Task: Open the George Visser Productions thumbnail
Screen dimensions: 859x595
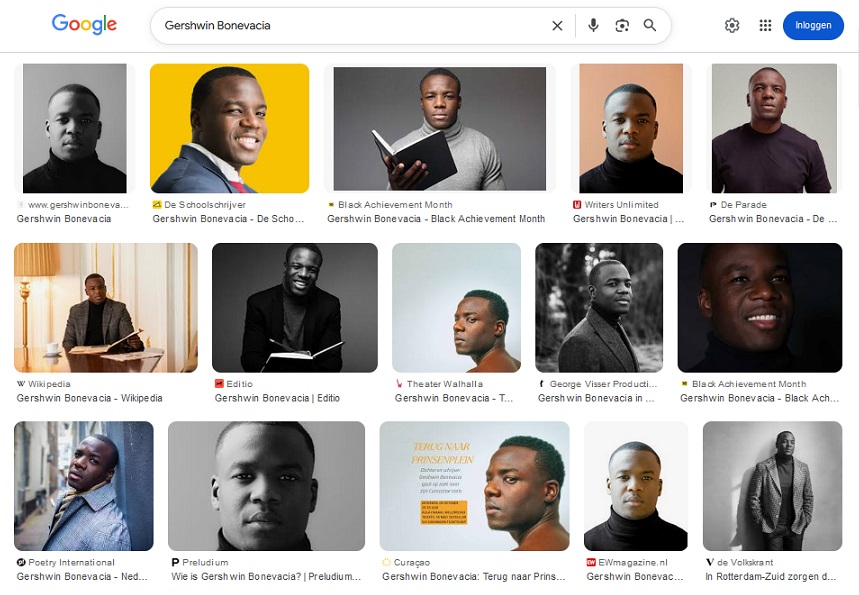Action: [x=598, y=307]
